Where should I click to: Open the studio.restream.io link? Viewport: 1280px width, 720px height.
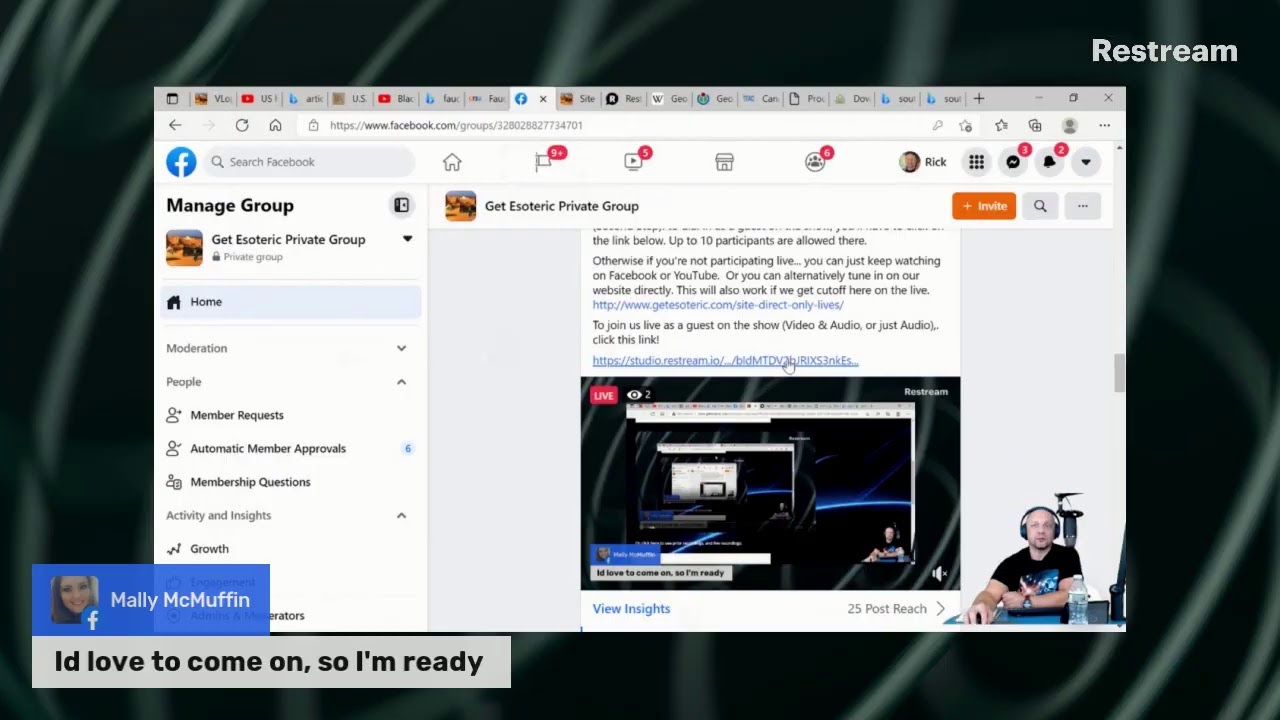coord(725,361)
